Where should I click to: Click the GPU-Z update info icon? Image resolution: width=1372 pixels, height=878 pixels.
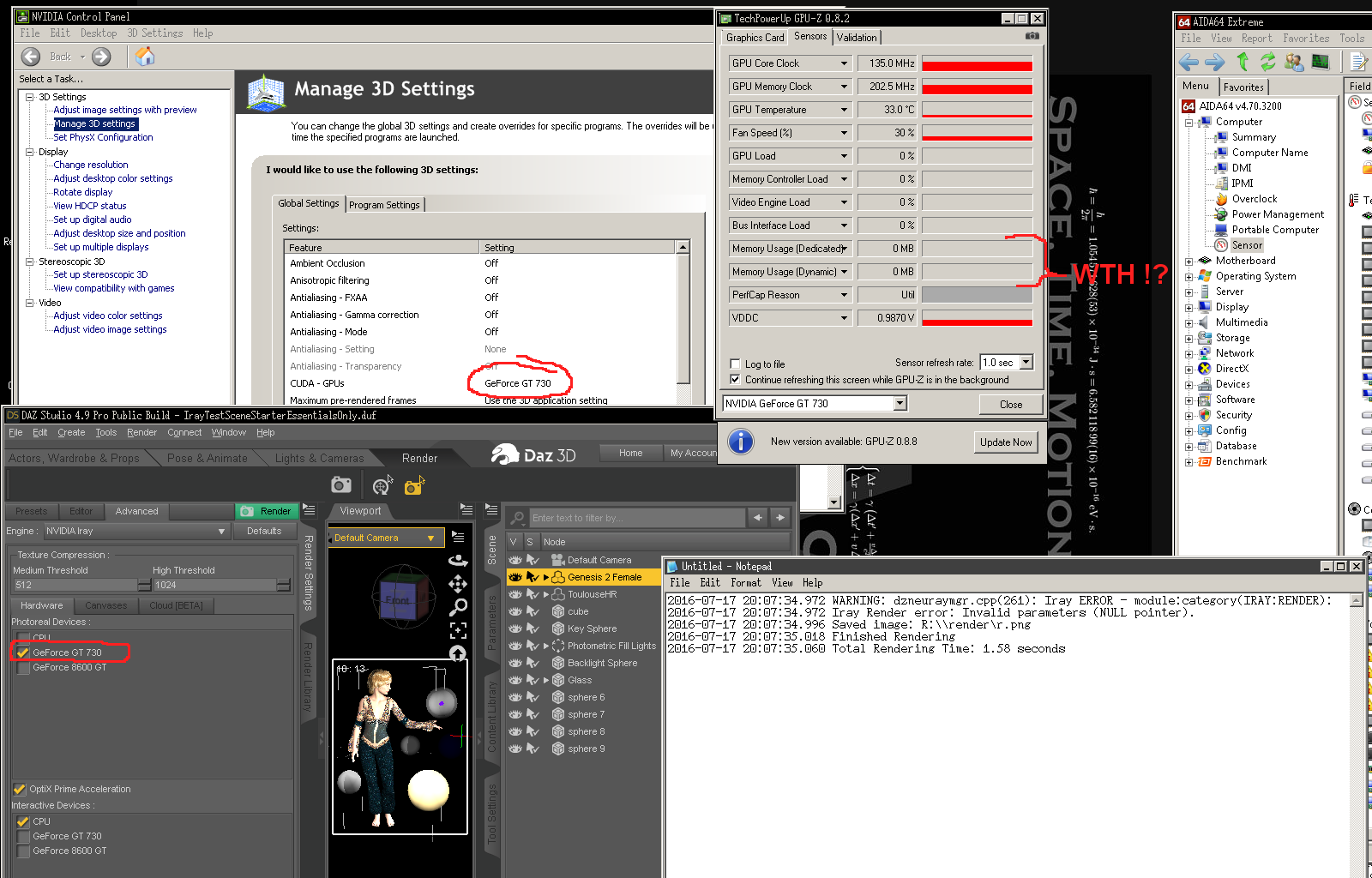(741, 442)
